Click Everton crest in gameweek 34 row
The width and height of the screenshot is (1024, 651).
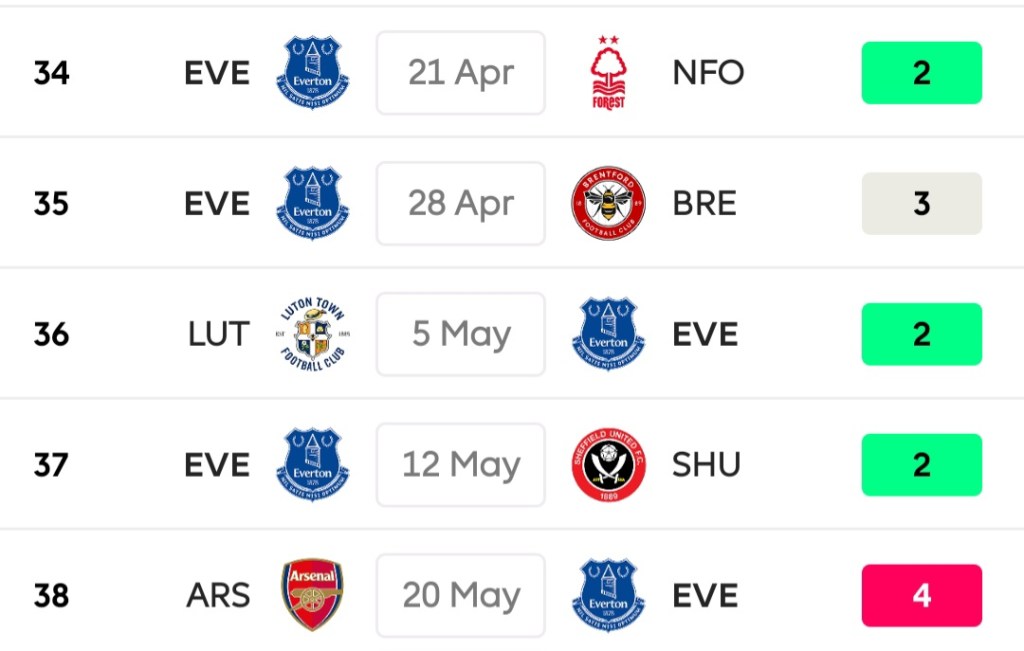pyautogui.click(x=312, y=73)
